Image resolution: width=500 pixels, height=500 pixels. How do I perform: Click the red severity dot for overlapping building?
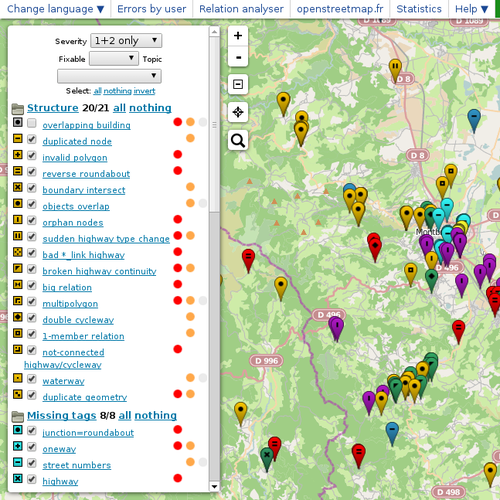click(x=178, y=122)
